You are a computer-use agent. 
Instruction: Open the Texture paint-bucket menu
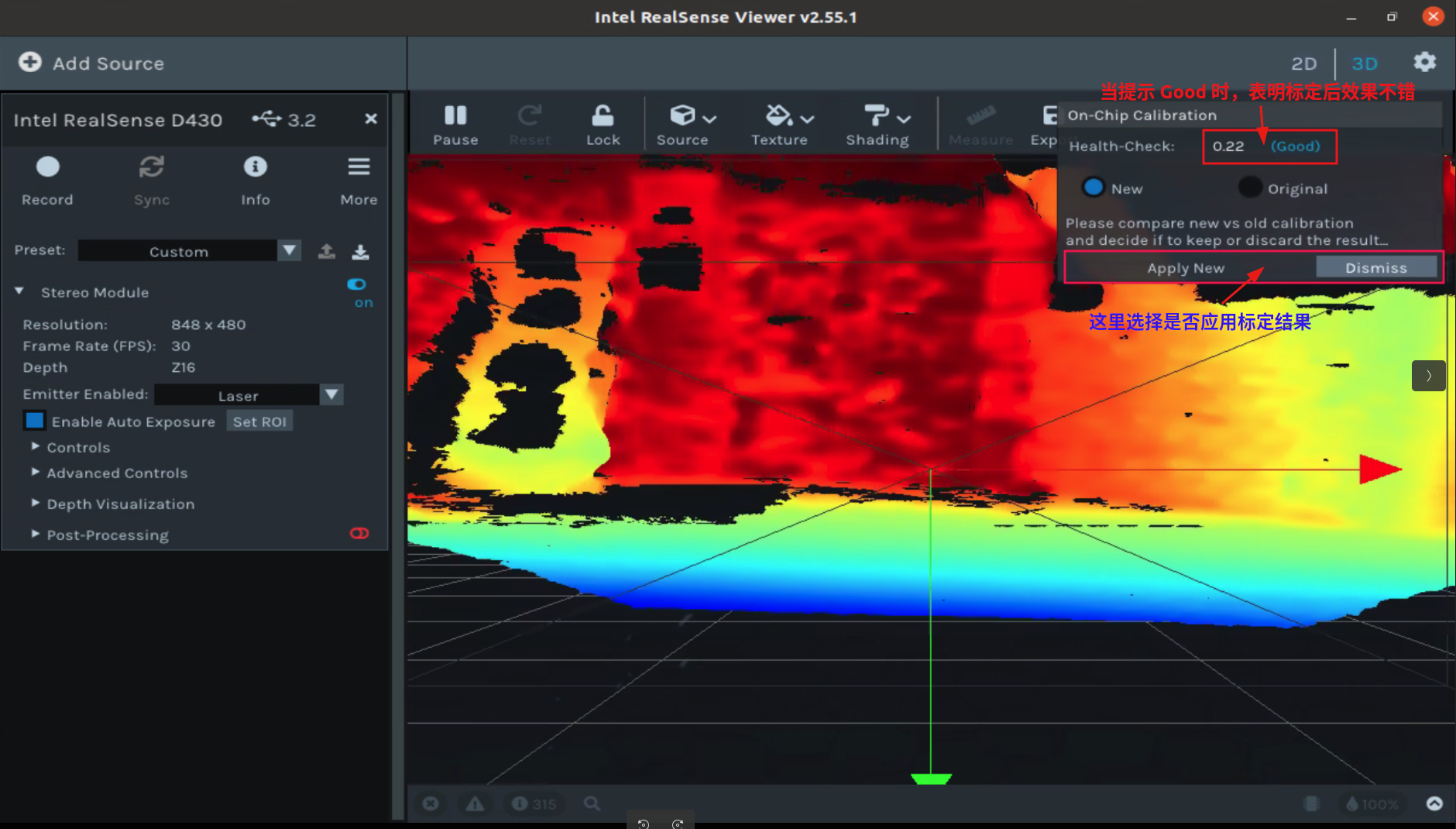(781, 125)
